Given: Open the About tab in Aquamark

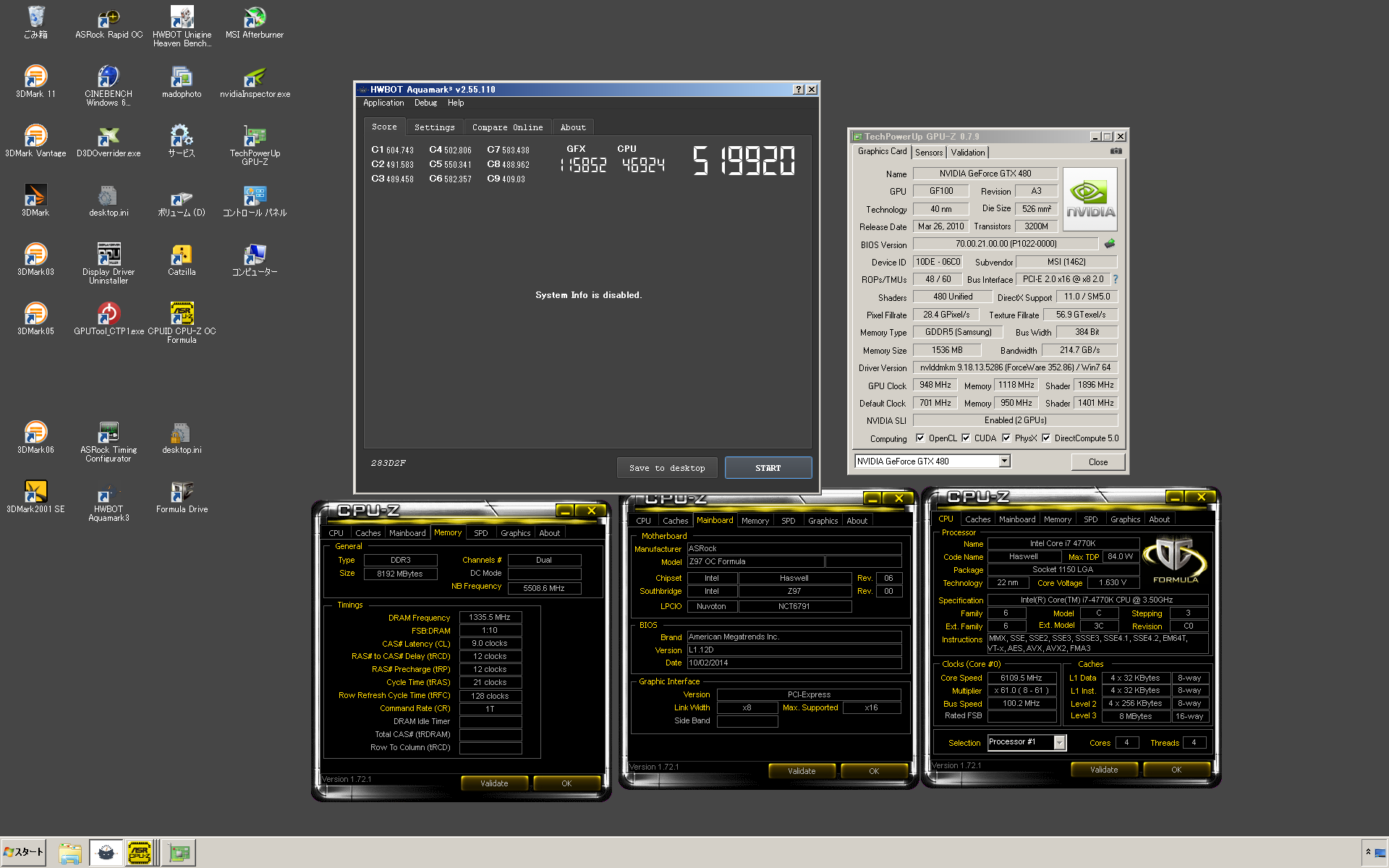Looking at the screenshot, I should click(573, 127).
